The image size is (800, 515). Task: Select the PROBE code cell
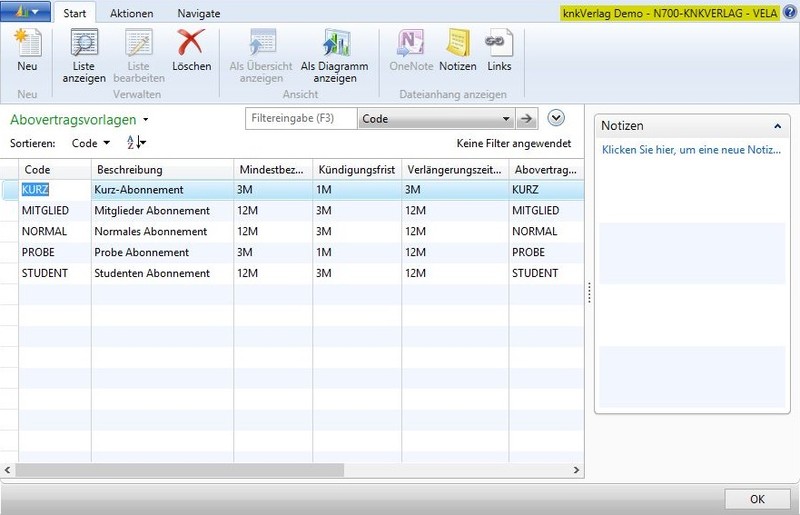pos(55,252)
